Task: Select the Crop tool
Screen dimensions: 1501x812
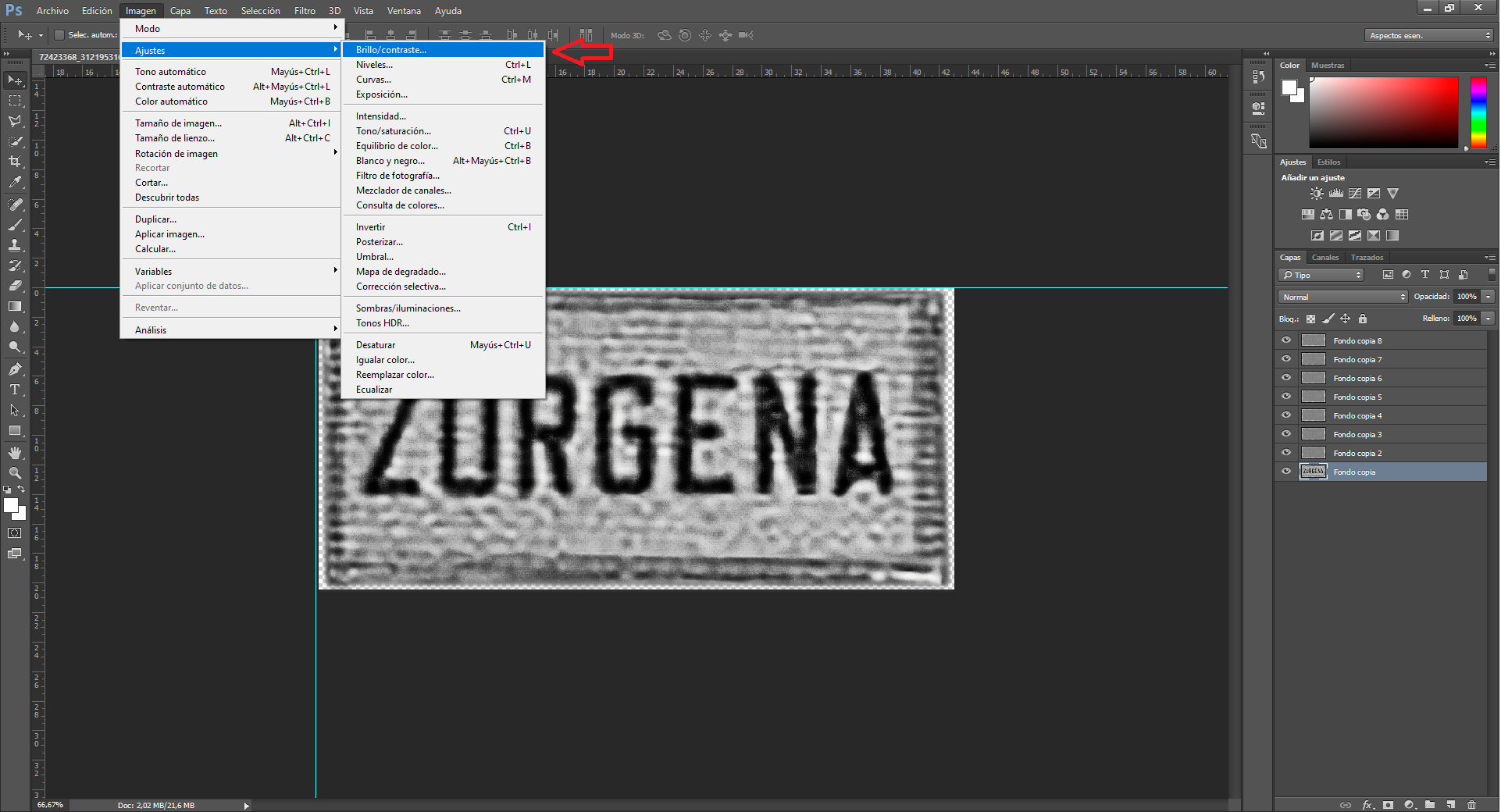Action: click(x=15, y=162)
